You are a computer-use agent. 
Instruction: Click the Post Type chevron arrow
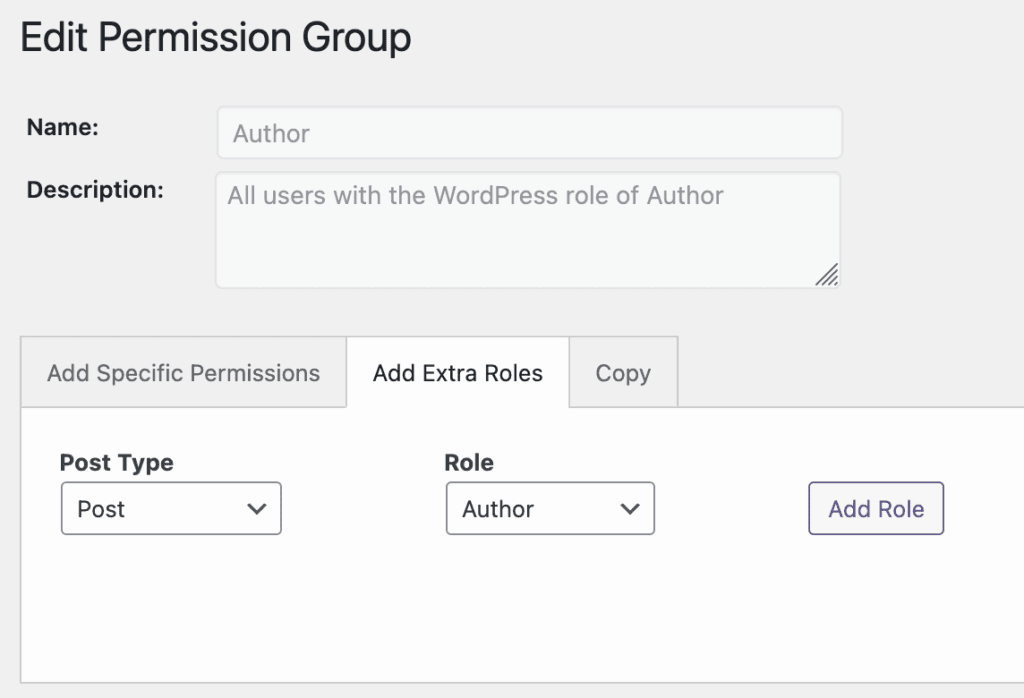click(x=257, y=509)
